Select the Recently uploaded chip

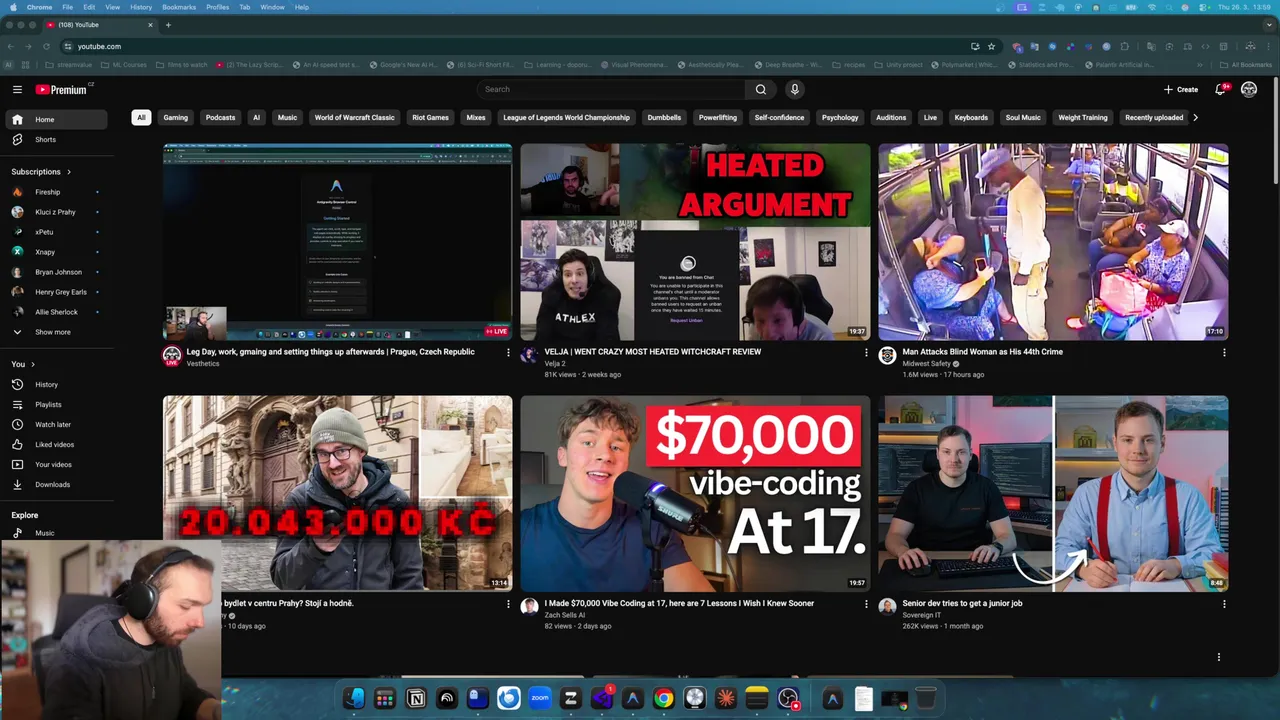1154,117
